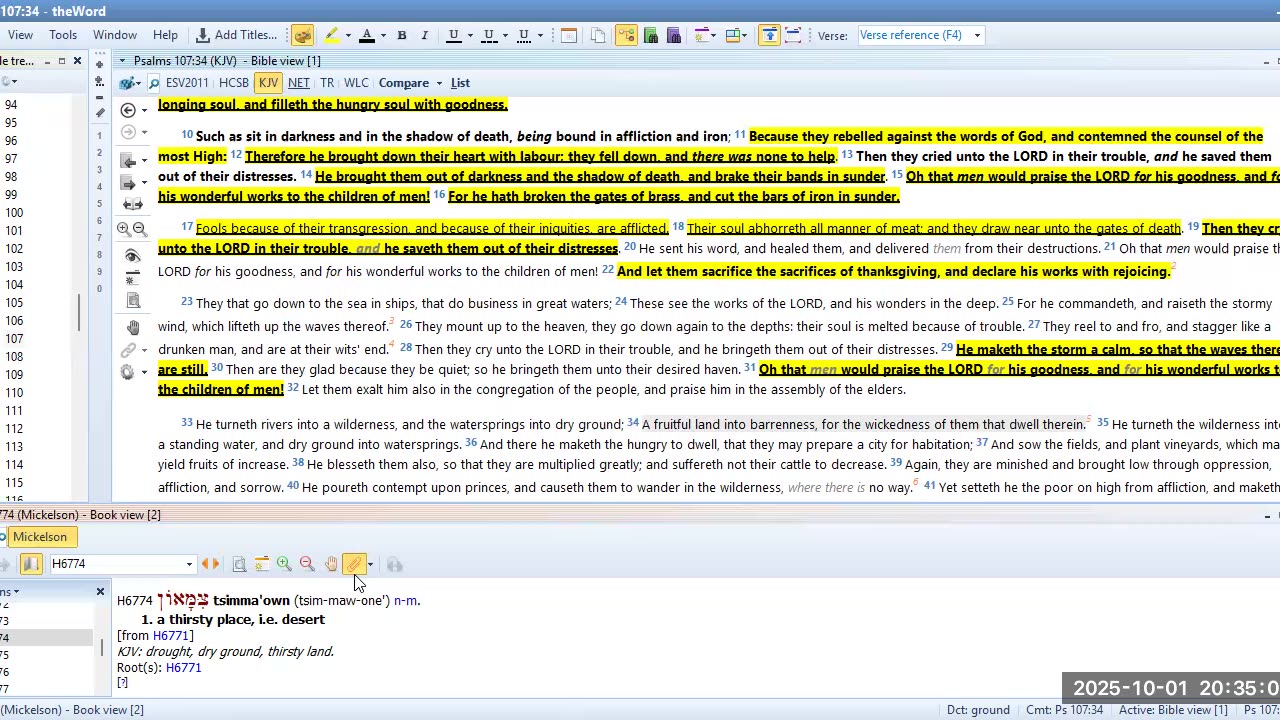Open the Tools menu
This screenshot has width=1280, height=720.
(x=62, y=35)
